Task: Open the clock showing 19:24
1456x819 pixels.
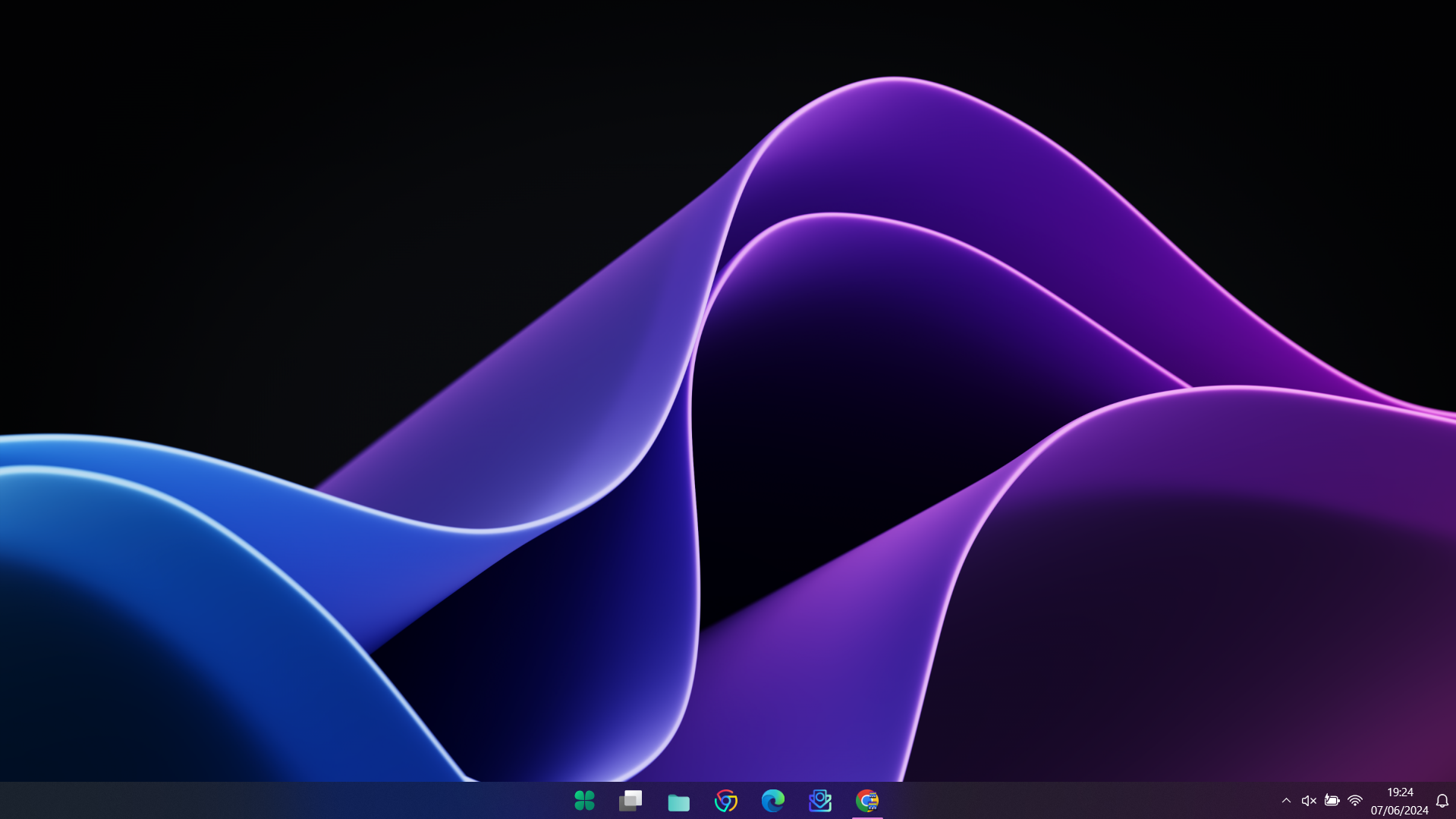Action: click(x=1400, y=792)
